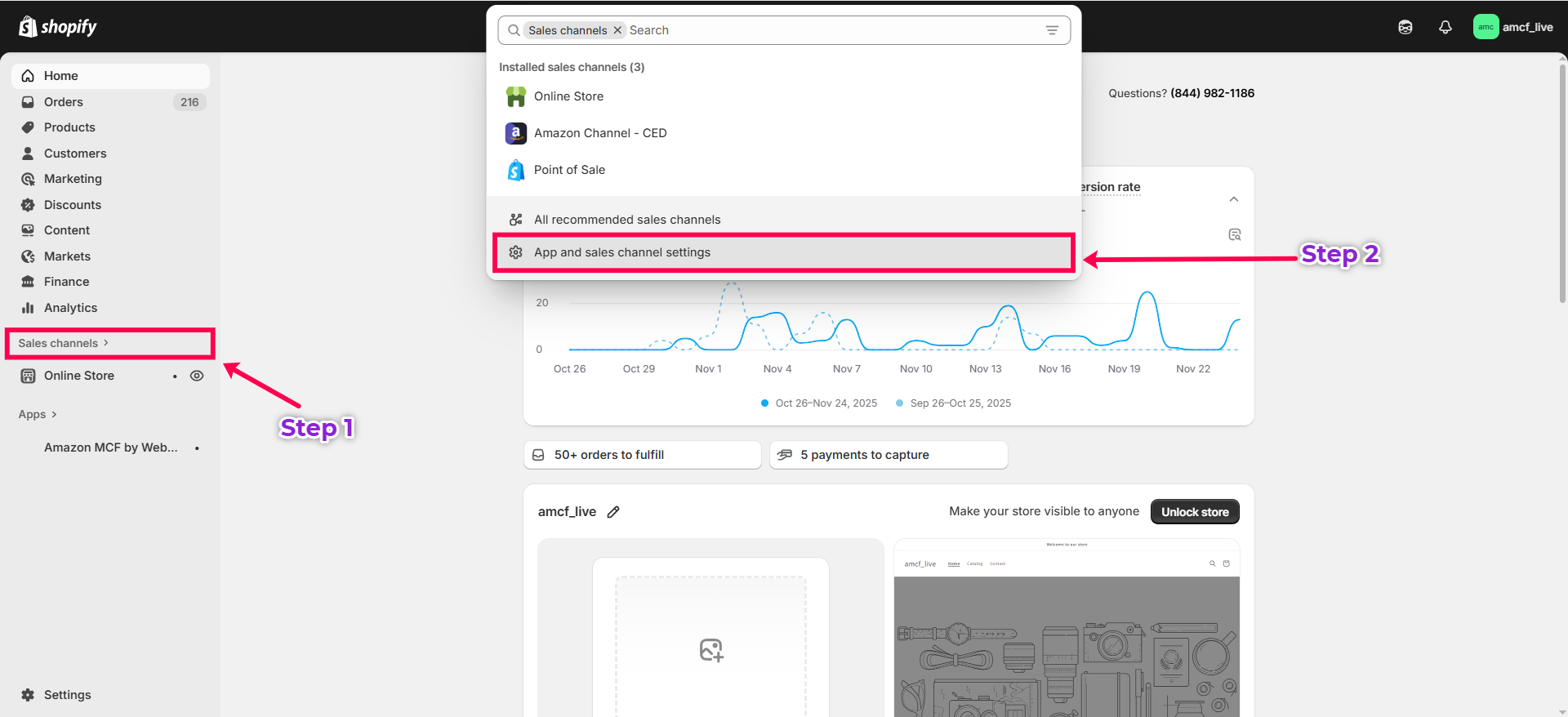Viewport: 1568px width, 717px height.
Task: Select App and sales channel settings
Action: [621, 252]
